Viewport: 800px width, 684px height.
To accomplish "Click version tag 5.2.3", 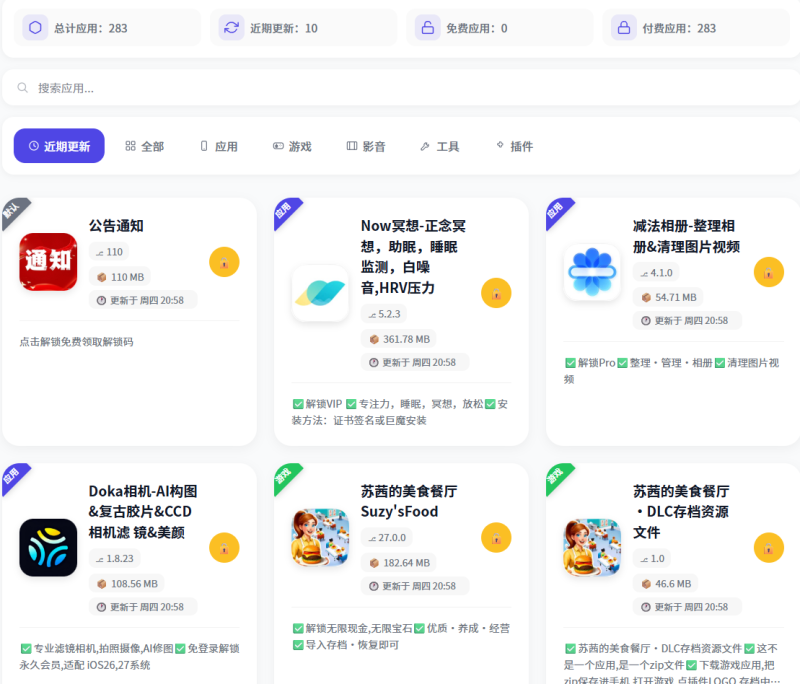I will [384, 314].
